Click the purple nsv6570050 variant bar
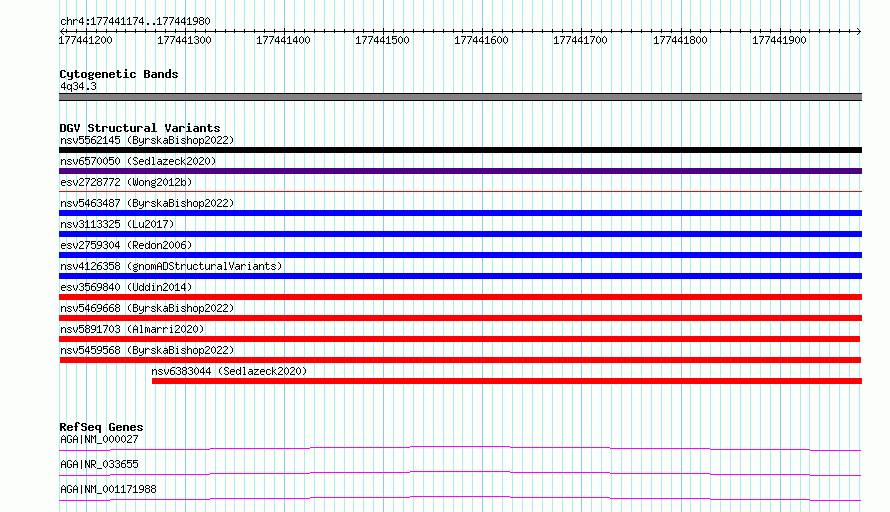 pyautogui.click(x=460, y=171)
